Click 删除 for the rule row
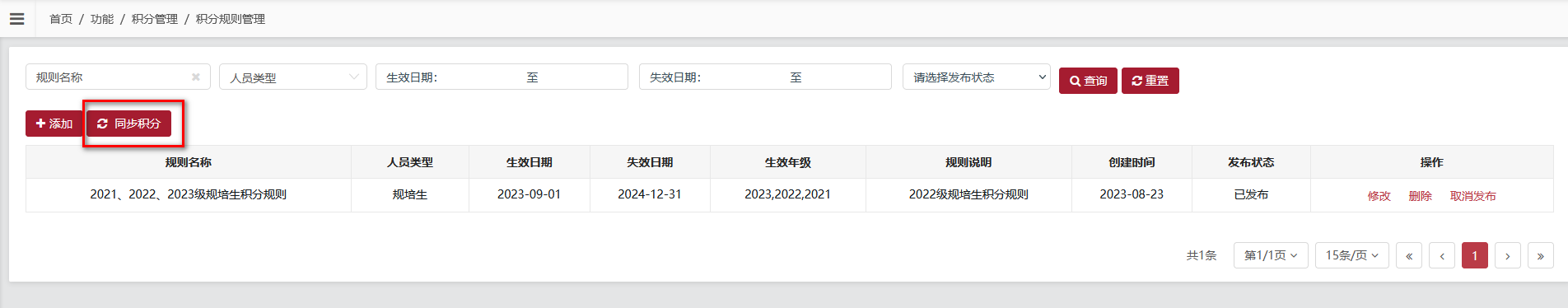Screen dimensions: 1568x308 coord(1421,196)
